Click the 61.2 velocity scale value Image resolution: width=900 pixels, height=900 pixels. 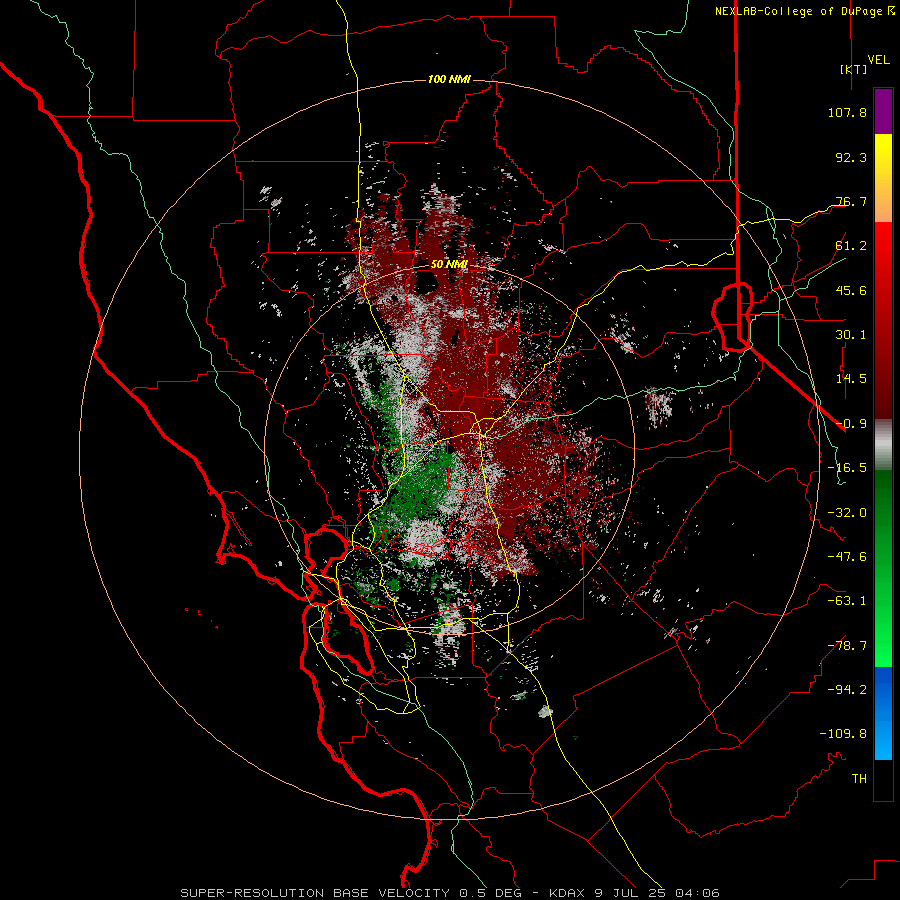(x=851, y=246)
